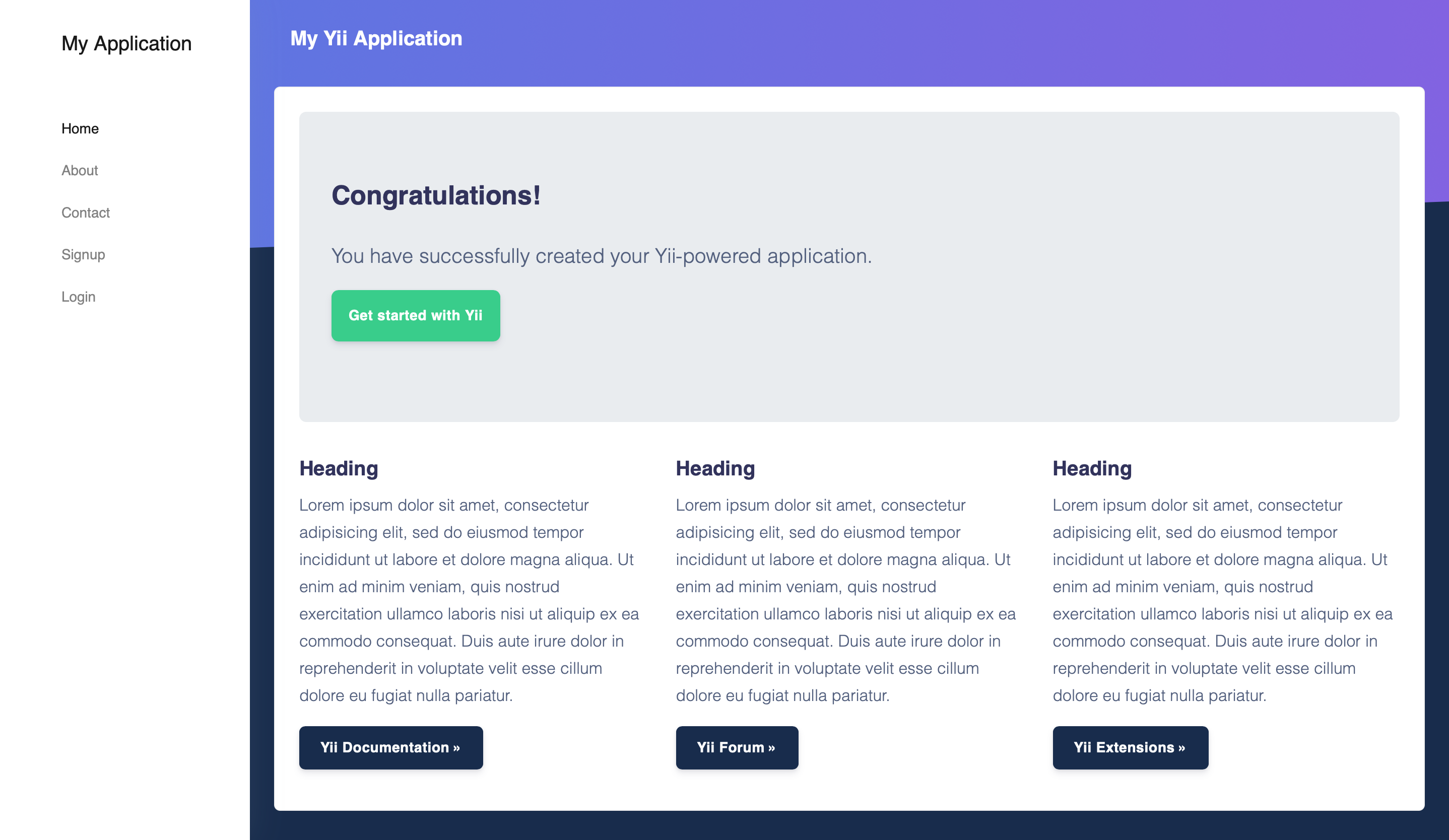This screenshot has width=1449, height=840.
Task: Open Yii Documentation link button
Action: [x=391, y=747]
